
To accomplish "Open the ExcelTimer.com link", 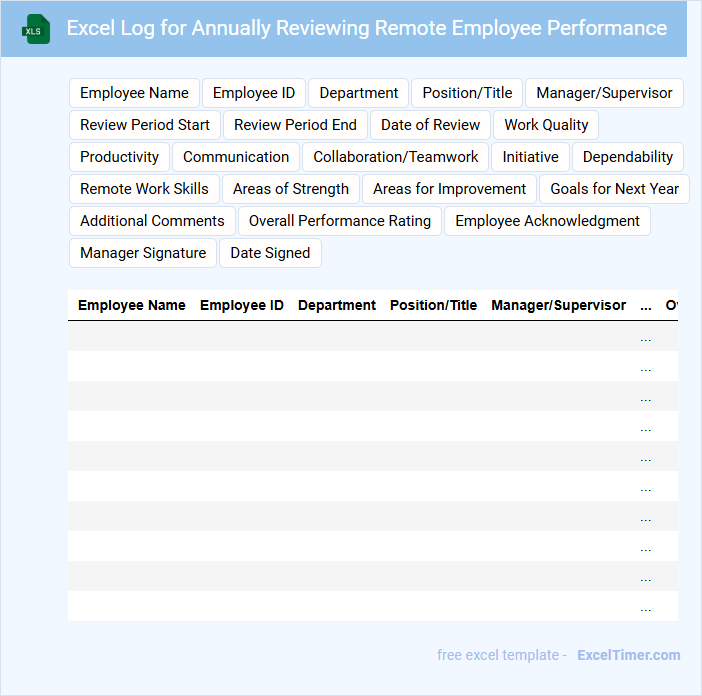I will (629, 655).
